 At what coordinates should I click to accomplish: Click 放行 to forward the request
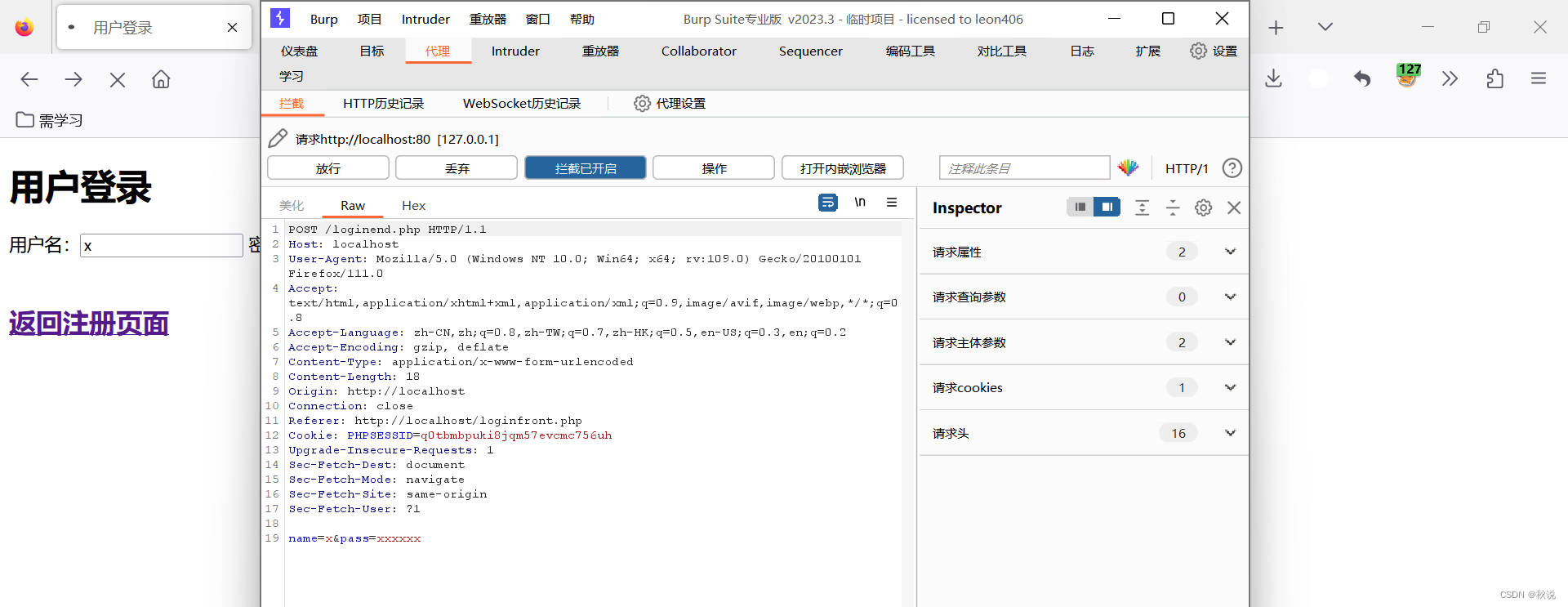(x=328, y=168)
